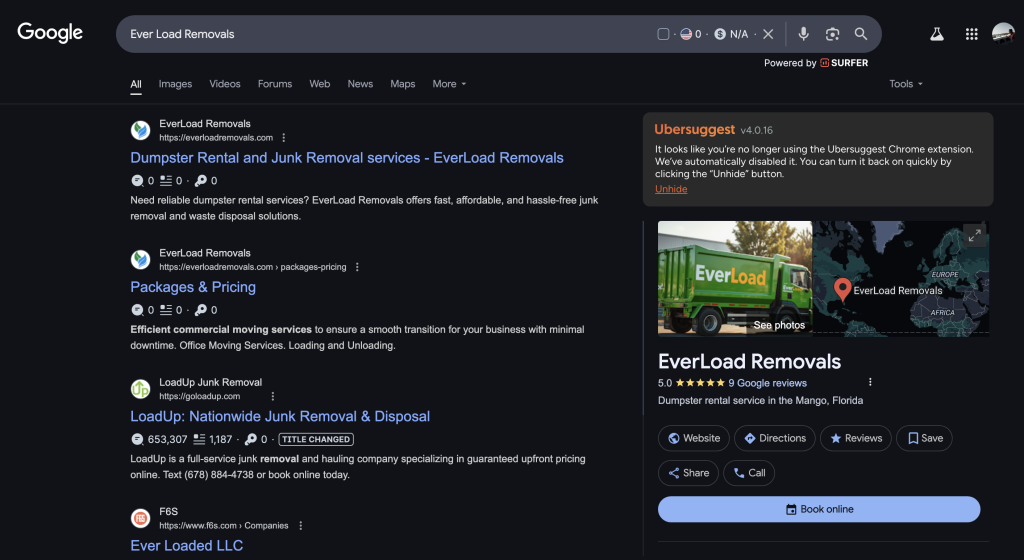Click the traffic icon showing 653,307
This screenshot has width=1024, height=560.
click(137, 439)
